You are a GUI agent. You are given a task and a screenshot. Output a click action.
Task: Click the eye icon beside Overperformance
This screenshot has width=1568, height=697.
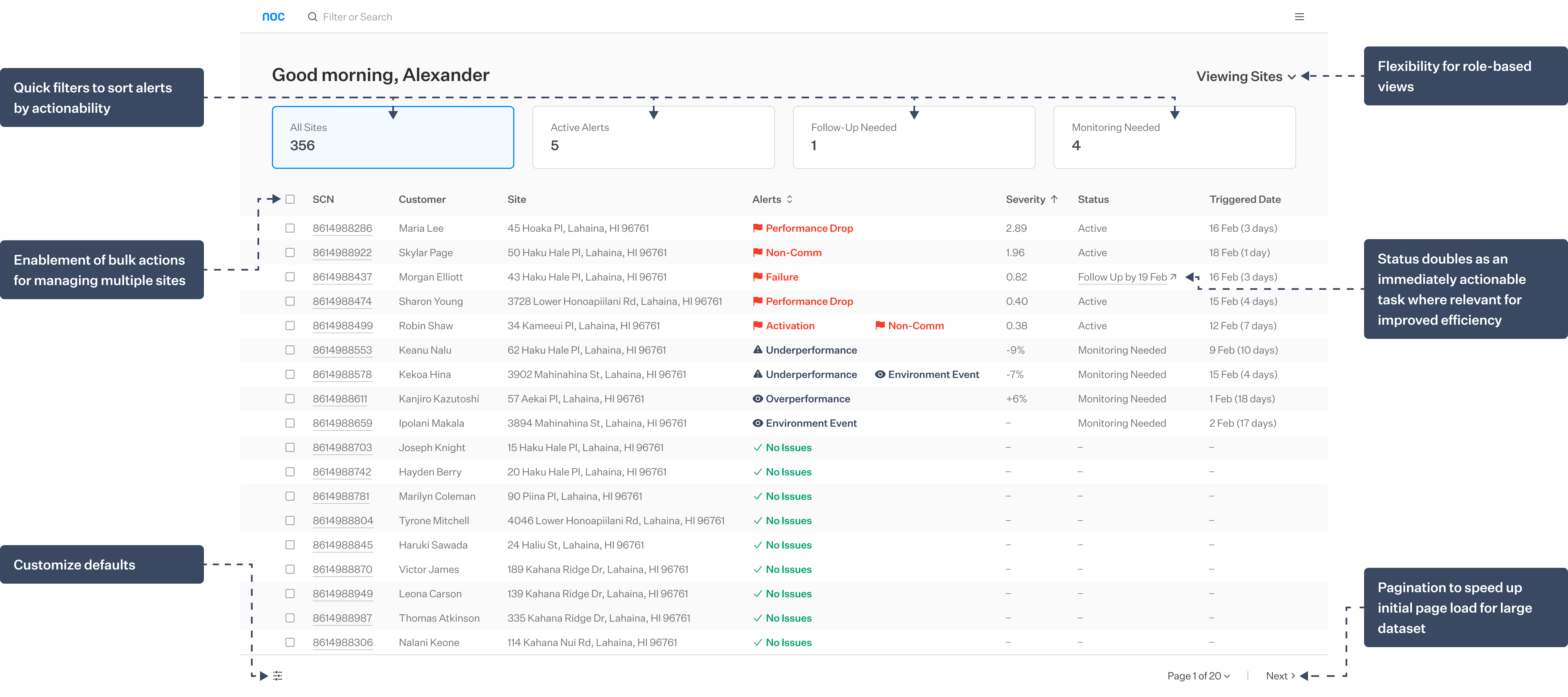tap(758, 399)
